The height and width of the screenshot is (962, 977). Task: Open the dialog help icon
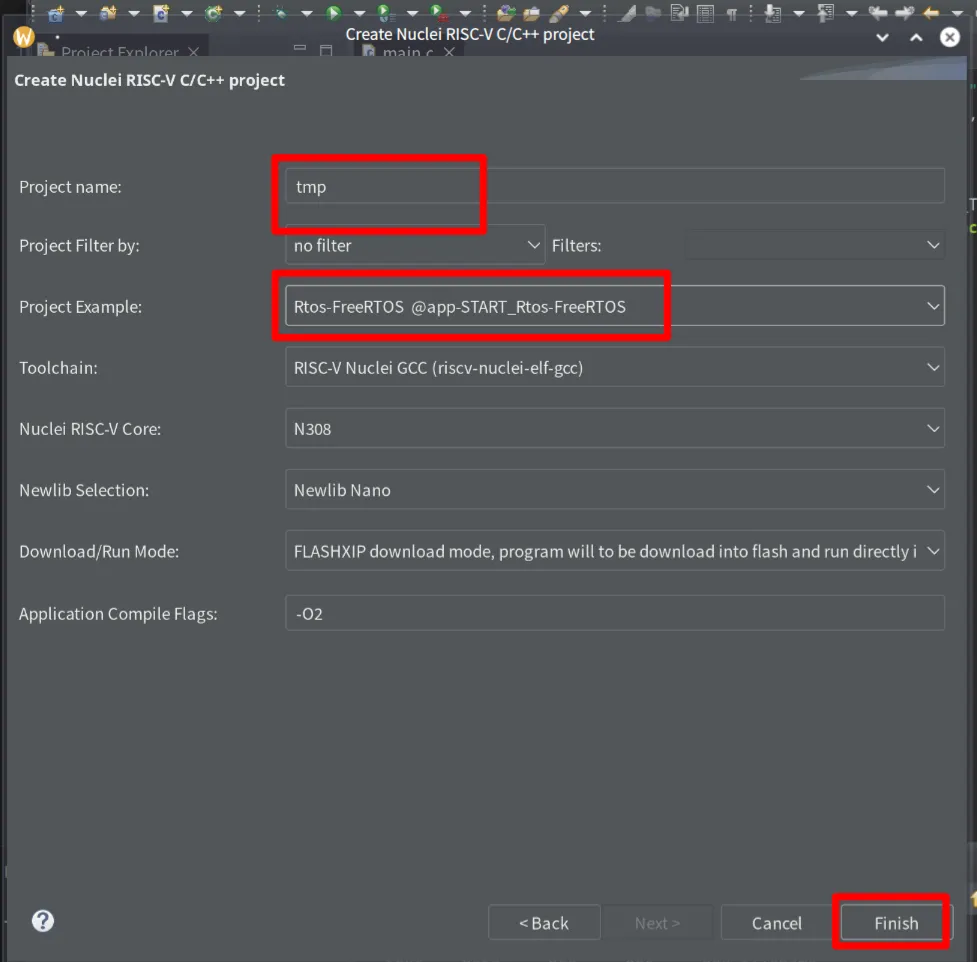pyautogui.click(x=43, y=921)
